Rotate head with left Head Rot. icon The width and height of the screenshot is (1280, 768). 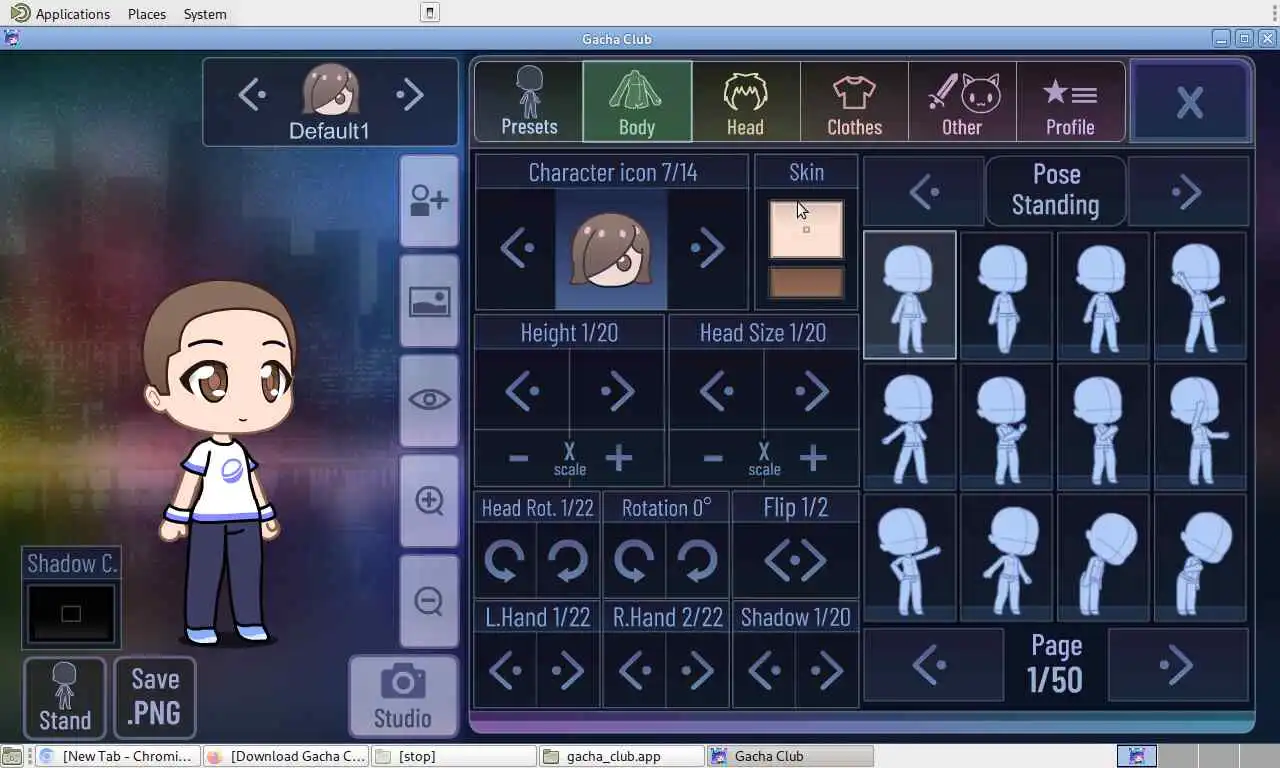505,561
